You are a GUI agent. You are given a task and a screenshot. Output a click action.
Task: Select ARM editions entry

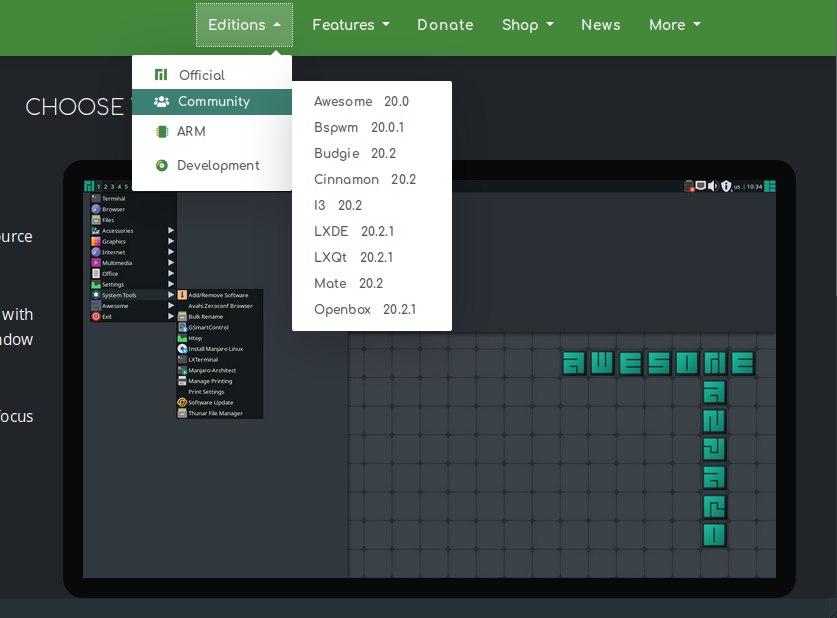click(x=212, y=131)
